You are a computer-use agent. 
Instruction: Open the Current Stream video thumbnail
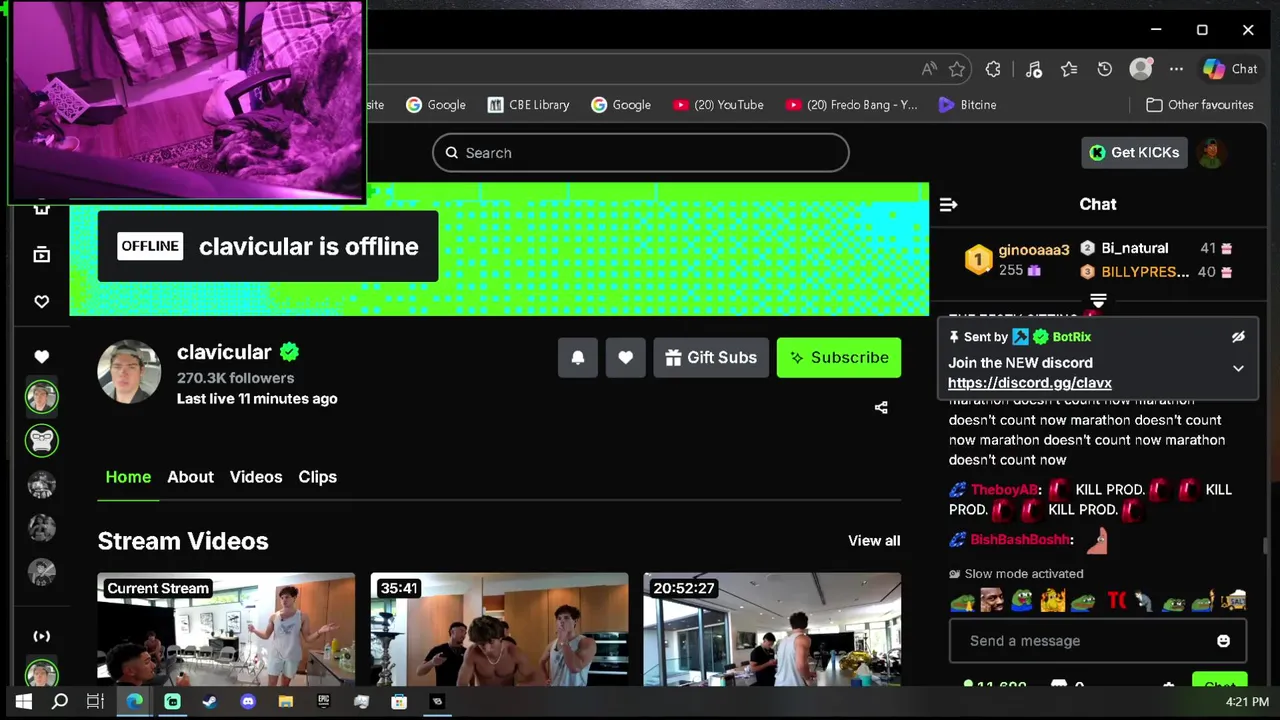226,629
